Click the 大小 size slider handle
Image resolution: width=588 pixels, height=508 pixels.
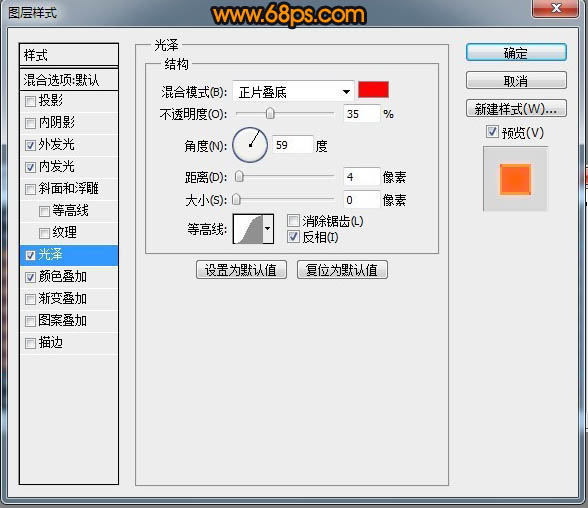tap(236, 199)
